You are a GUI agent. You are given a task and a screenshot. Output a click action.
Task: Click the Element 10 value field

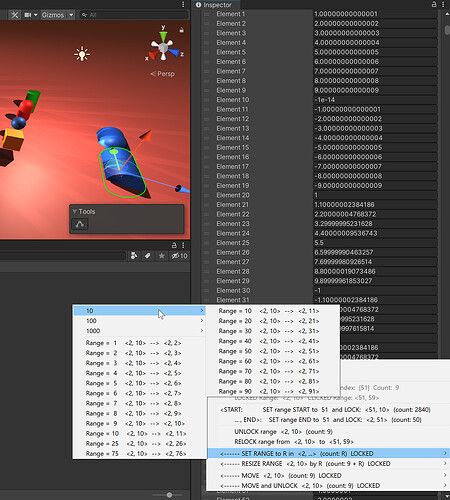point(375,100)
